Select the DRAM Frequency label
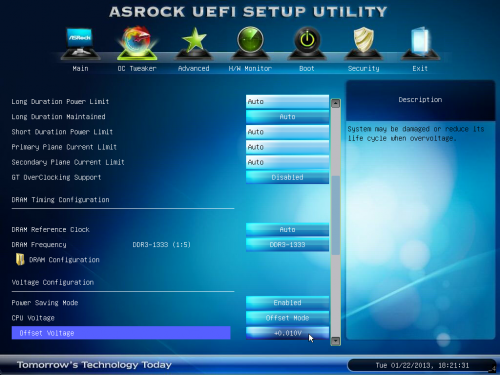 [x=39, y=245]
